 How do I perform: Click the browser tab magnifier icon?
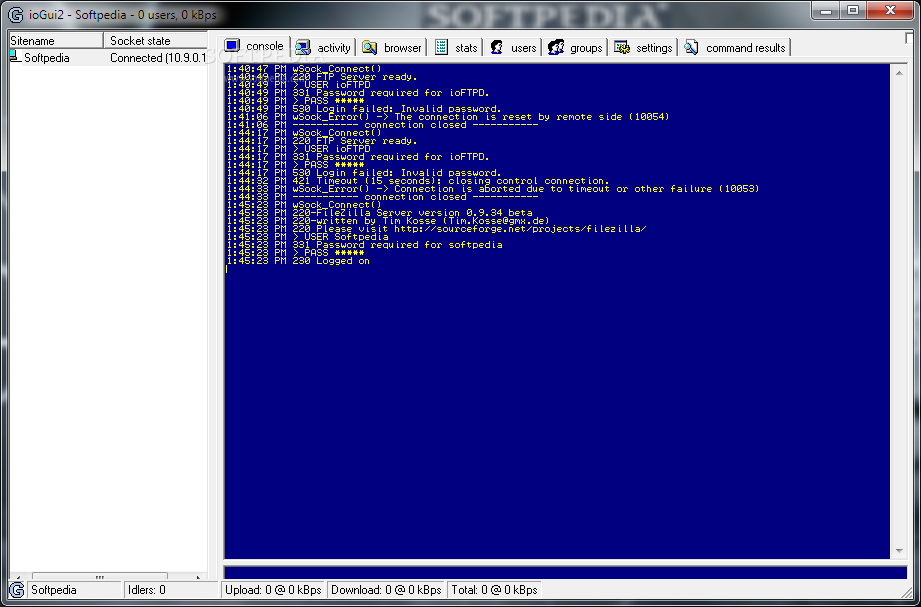(x=369, y=48)
